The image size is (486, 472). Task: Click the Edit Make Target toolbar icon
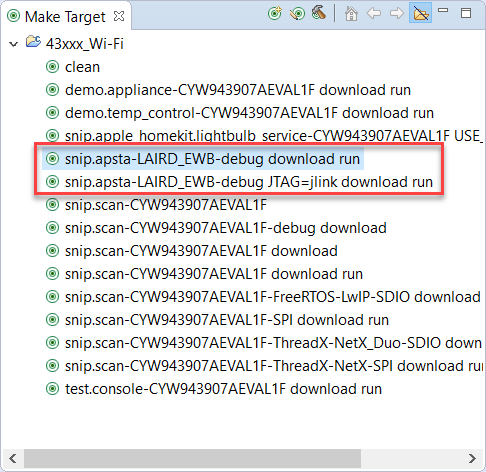coord(297,14)
